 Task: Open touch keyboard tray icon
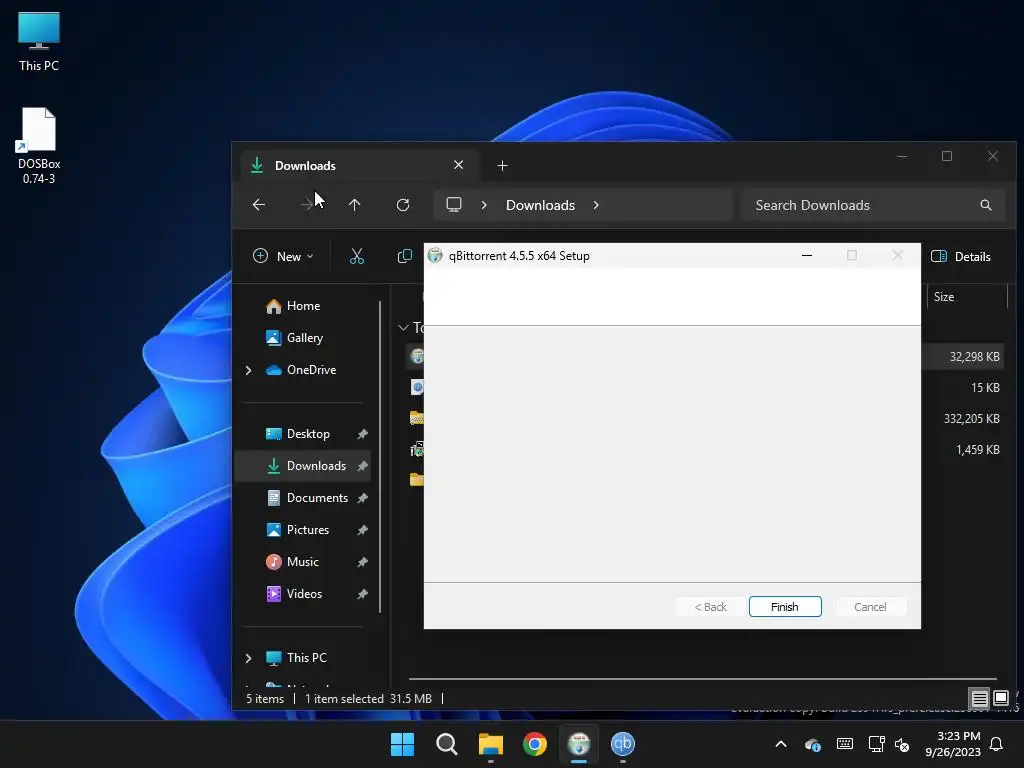point(844,744)
